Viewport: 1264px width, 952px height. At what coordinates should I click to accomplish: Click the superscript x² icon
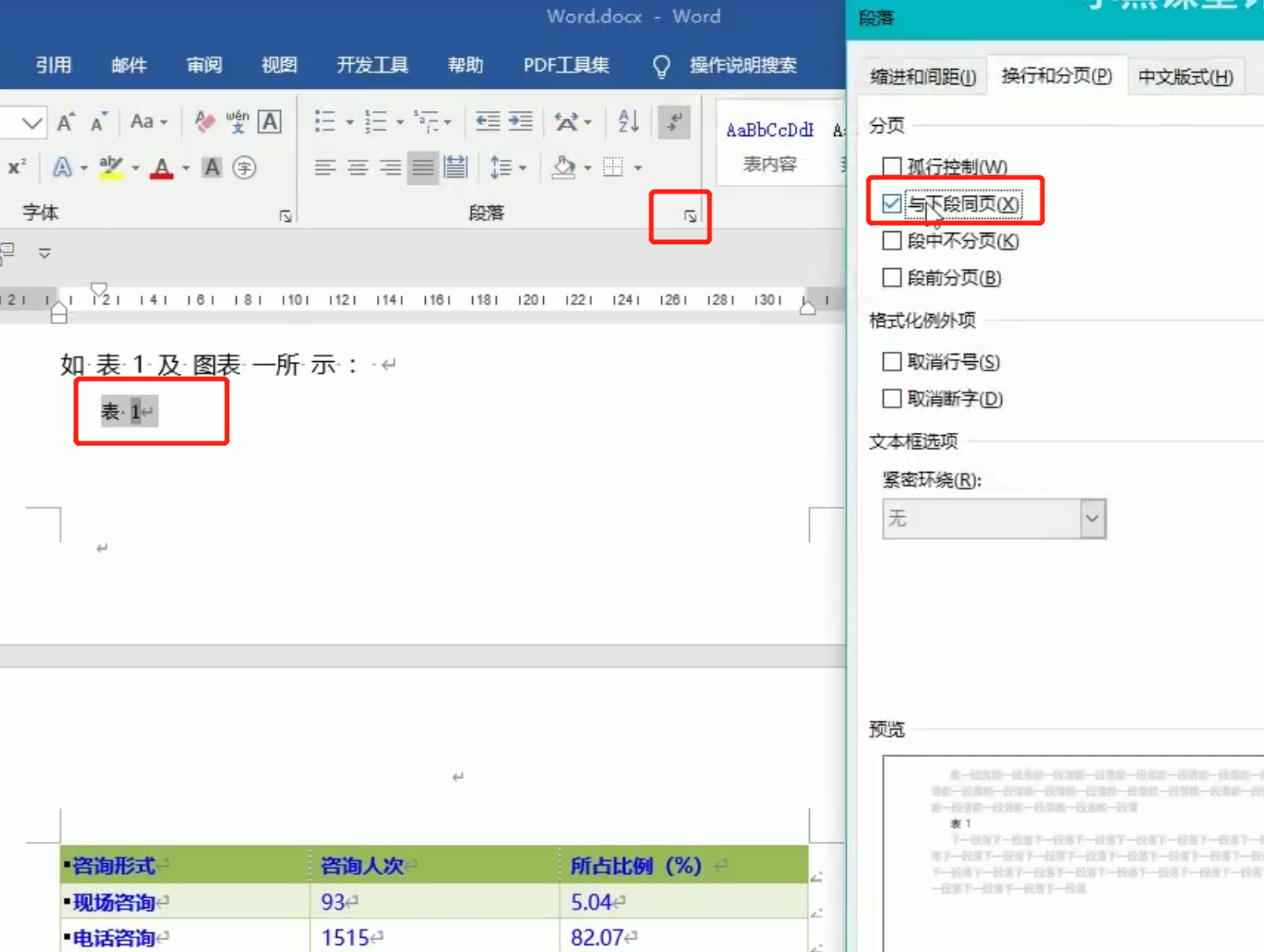17,168
